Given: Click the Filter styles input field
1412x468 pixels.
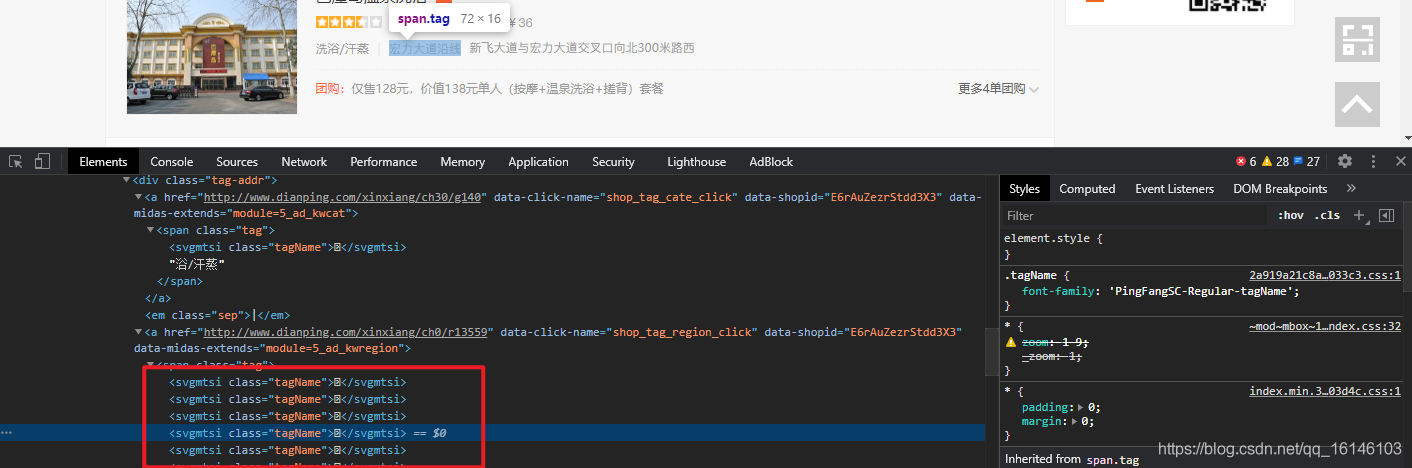Looking at the screenshot, I should 1135,215.
